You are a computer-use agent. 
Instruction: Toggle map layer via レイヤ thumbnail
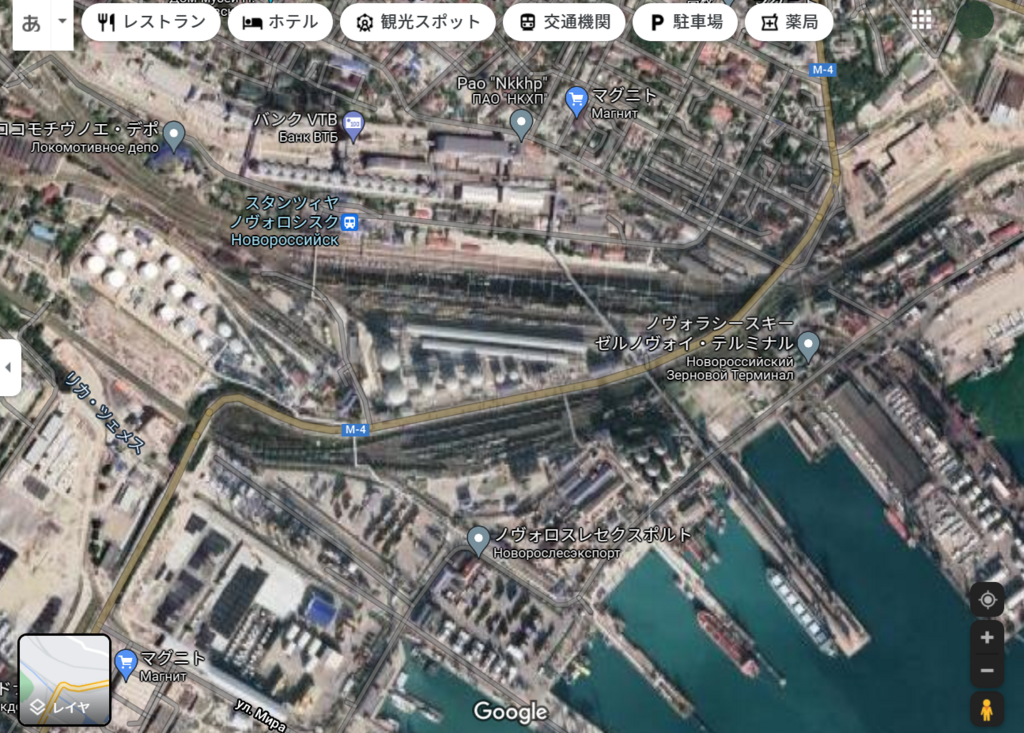pos(64,679)
